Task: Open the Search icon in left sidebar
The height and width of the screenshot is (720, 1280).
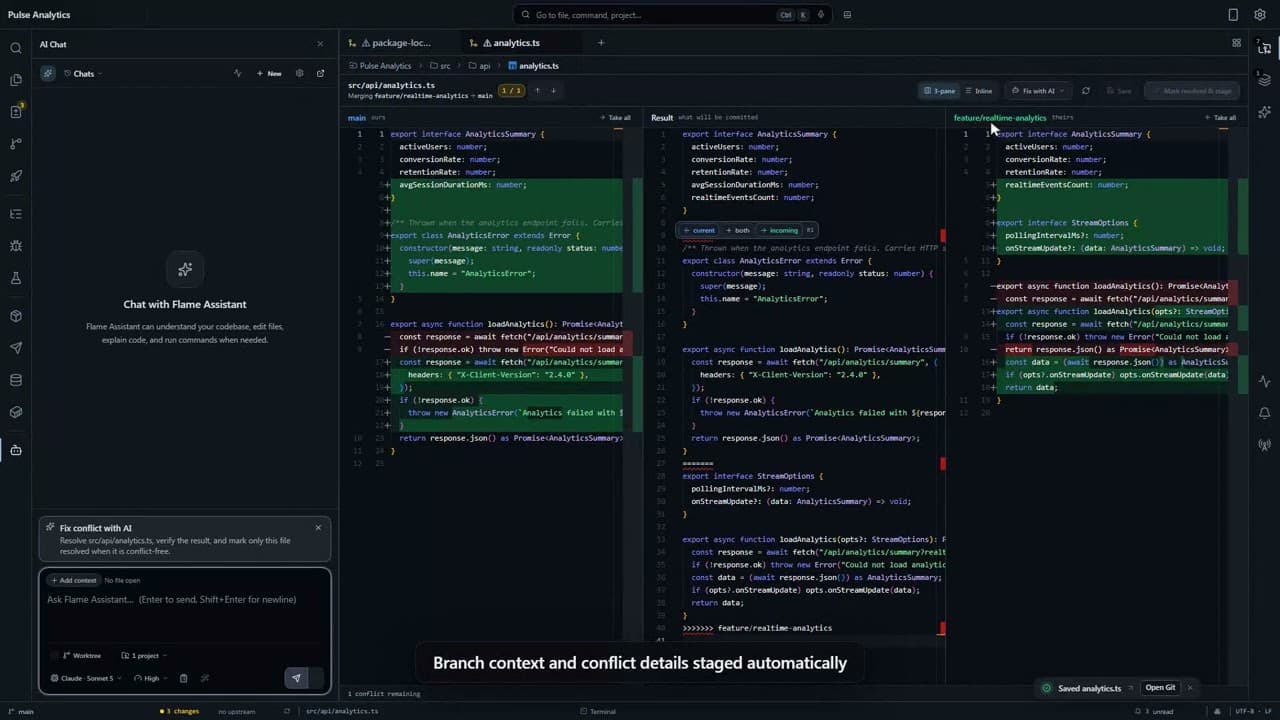Action: tap(15, 48)
